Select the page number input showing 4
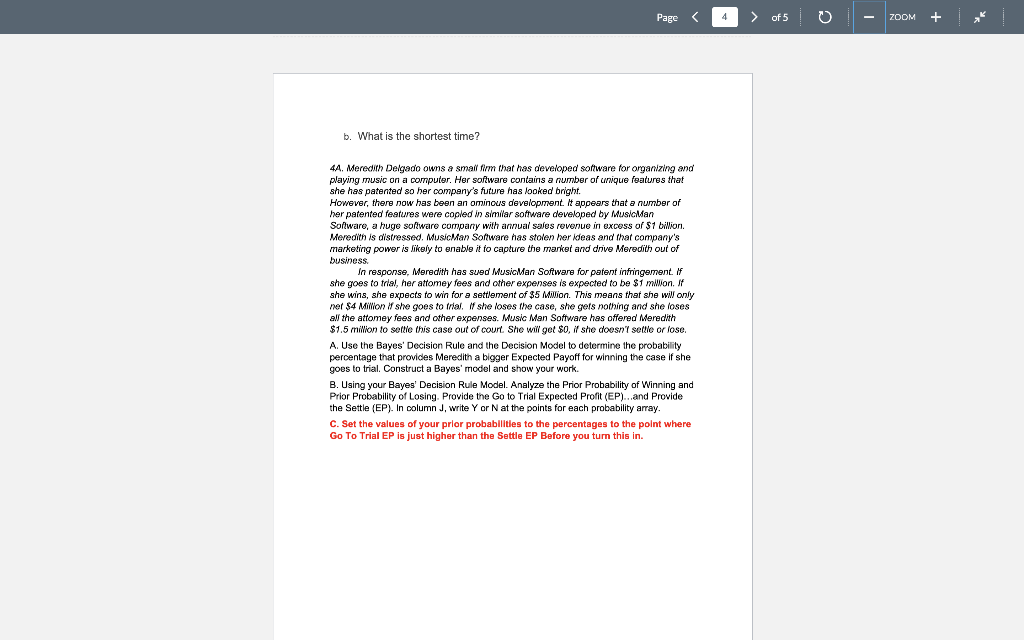The width and height of the screenshot is (1024, 640). tap(724, 16)
